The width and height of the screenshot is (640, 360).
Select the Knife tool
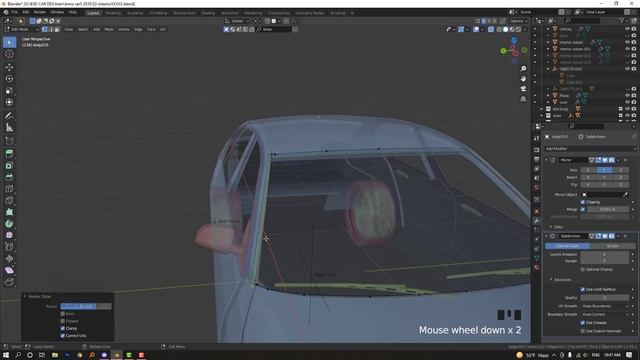pos(9,200)
